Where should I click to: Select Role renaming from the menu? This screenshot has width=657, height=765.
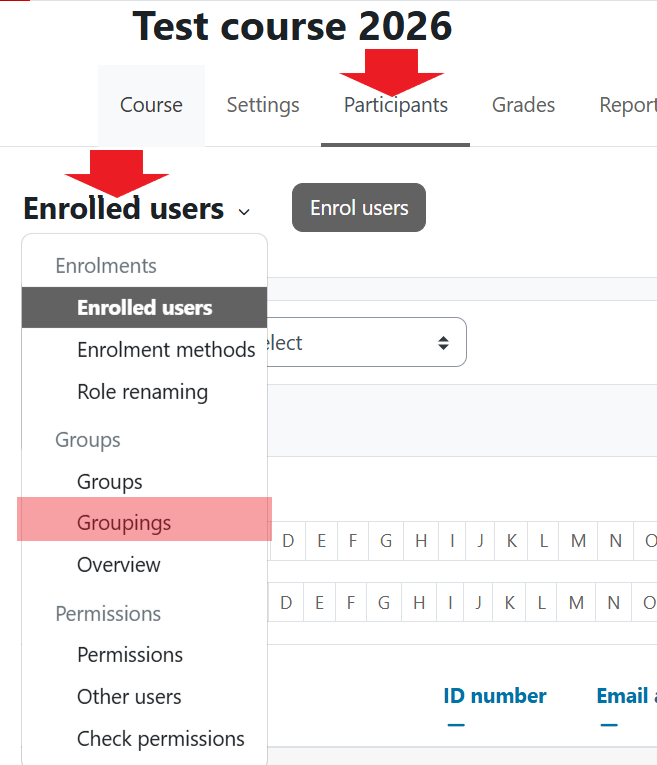coord(142,392)
